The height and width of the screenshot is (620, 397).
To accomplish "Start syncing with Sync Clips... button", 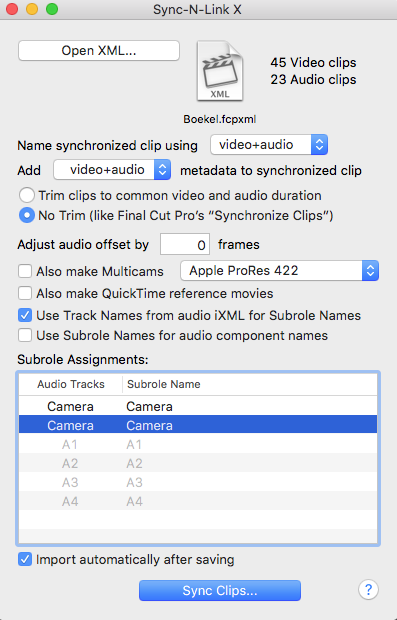I will [220, 590].
